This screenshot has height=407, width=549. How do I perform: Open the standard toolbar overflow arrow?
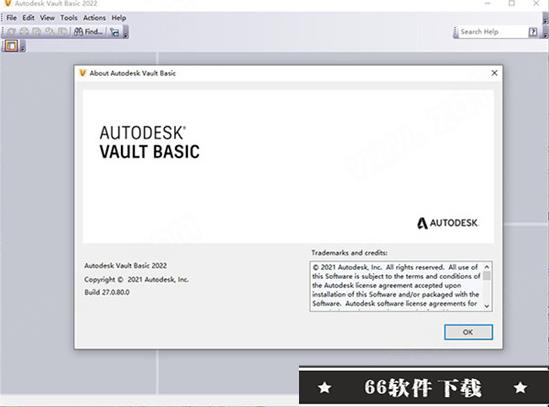[126, 32]
